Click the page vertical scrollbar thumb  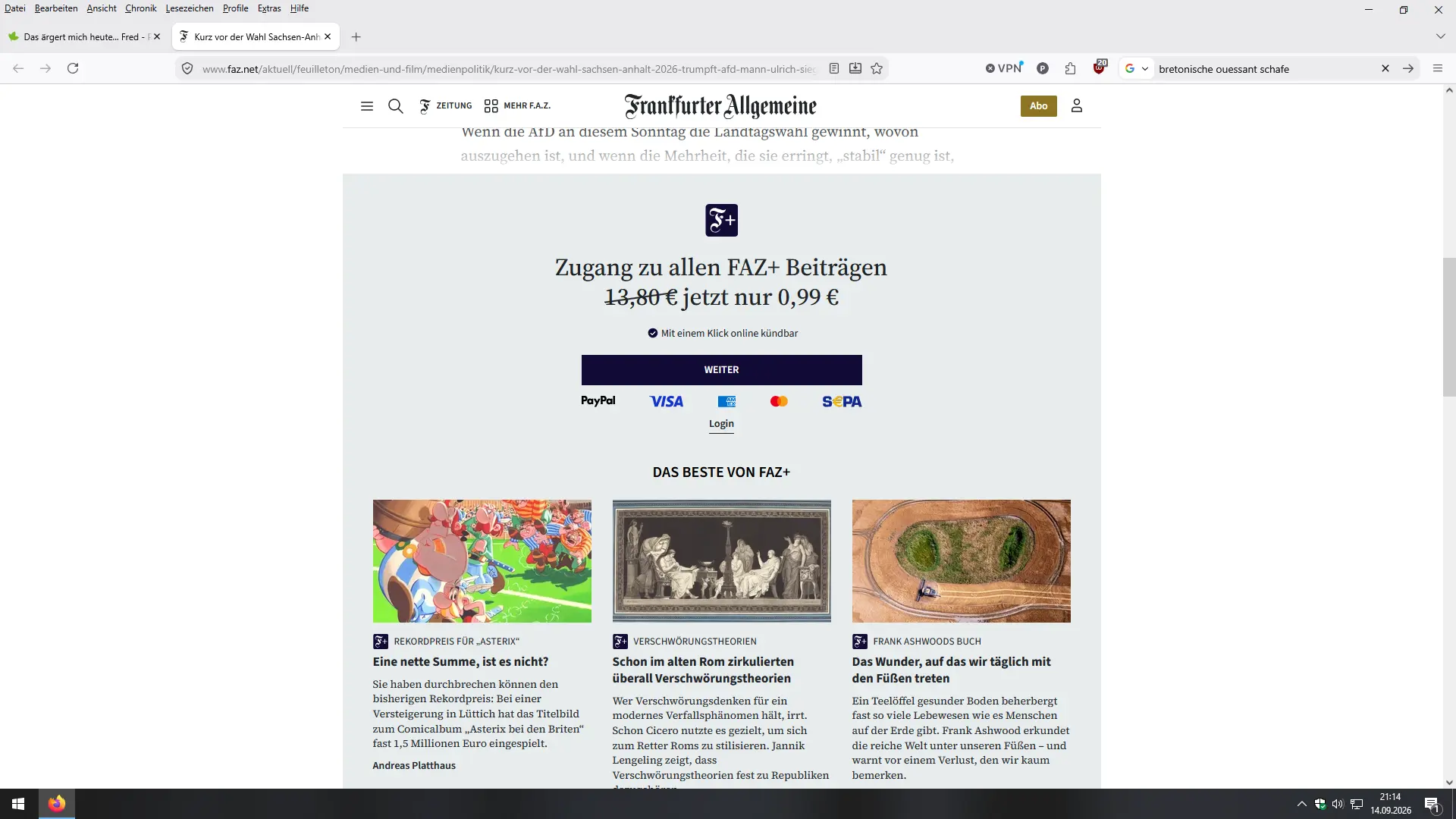(1449, 327)
